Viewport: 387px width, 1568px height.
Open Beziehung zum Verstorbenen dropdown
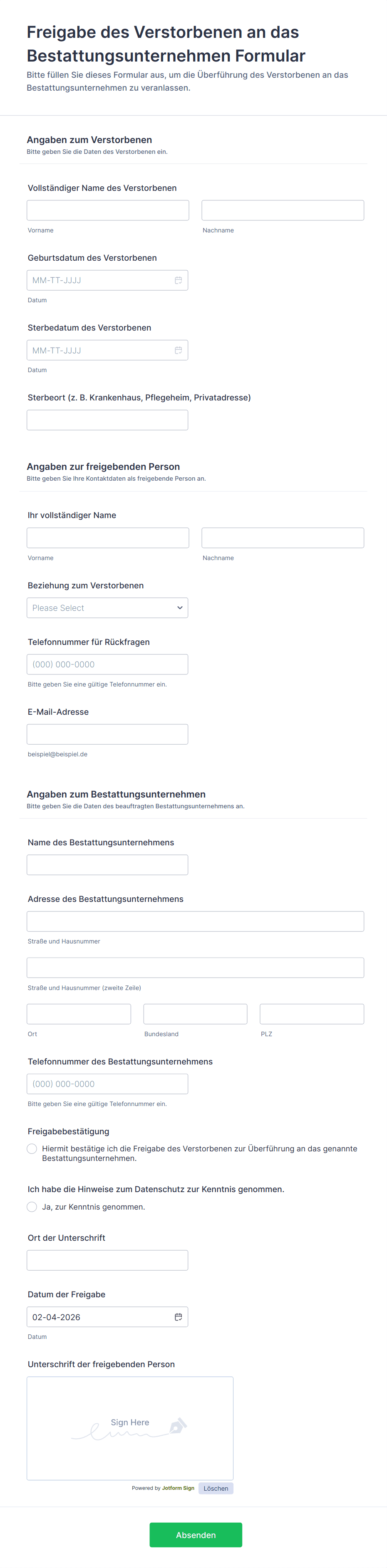click(x=107, y=607)
